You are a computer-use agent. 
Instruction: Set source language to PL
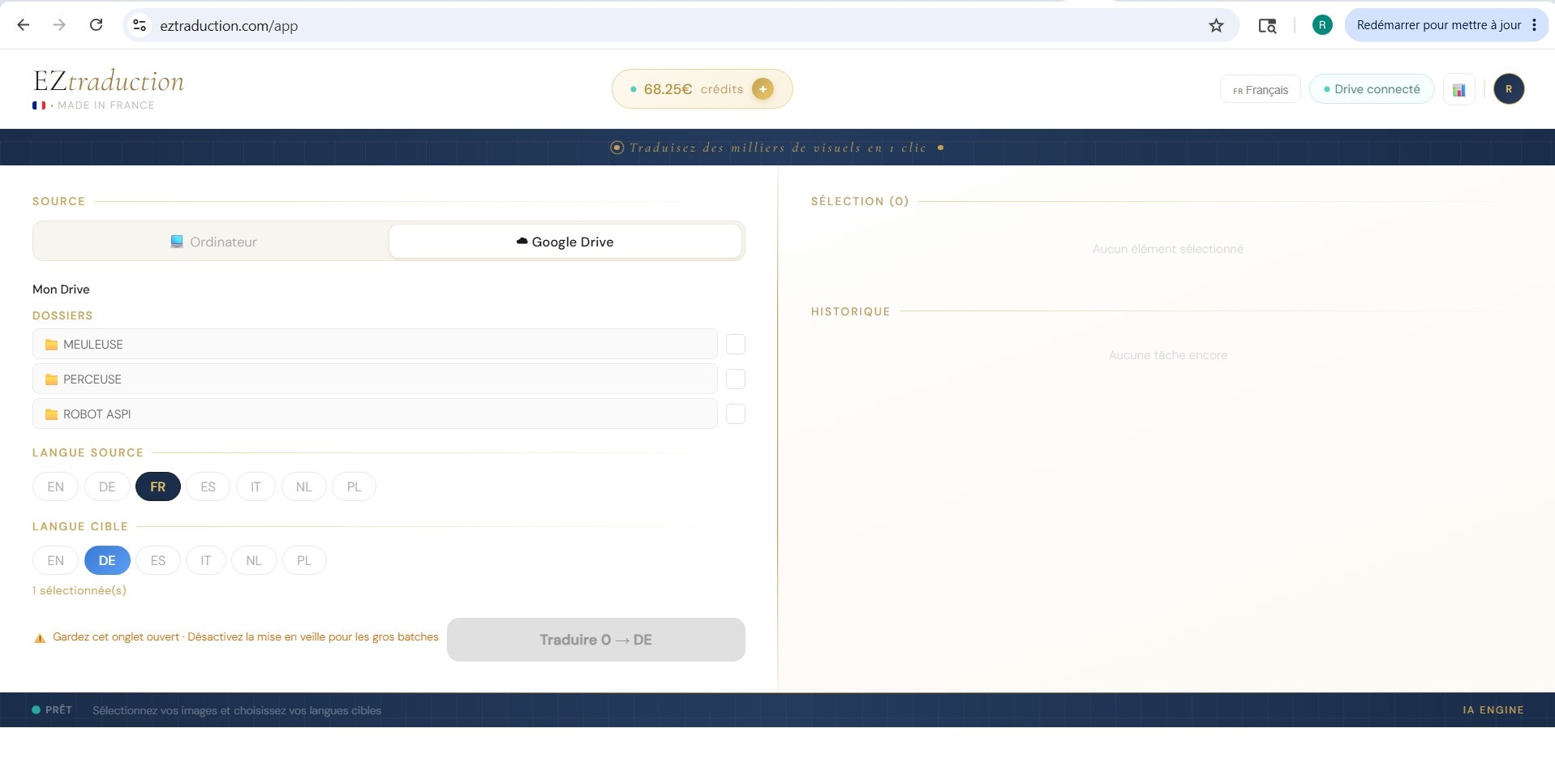click(354, 486)
